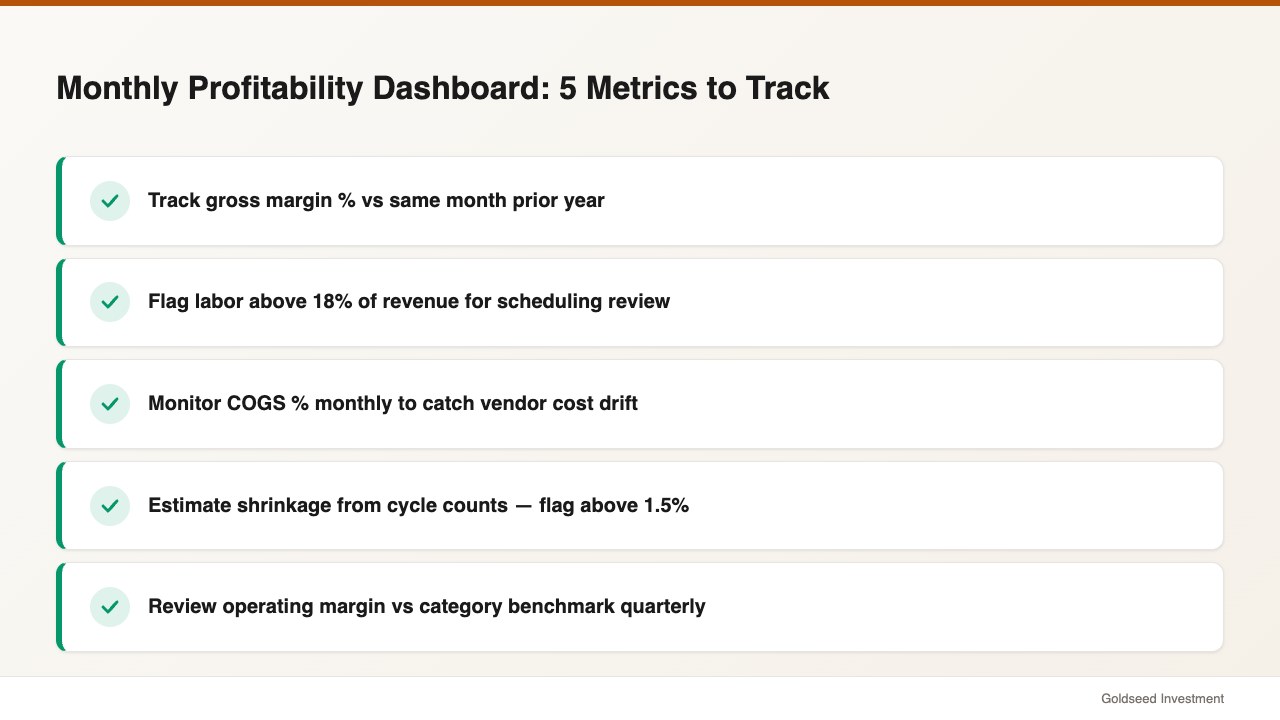Click the green accent bar of the COGS card
Image resolution: width=1280 pixels, height=720 pixels.
coord(59,404)
